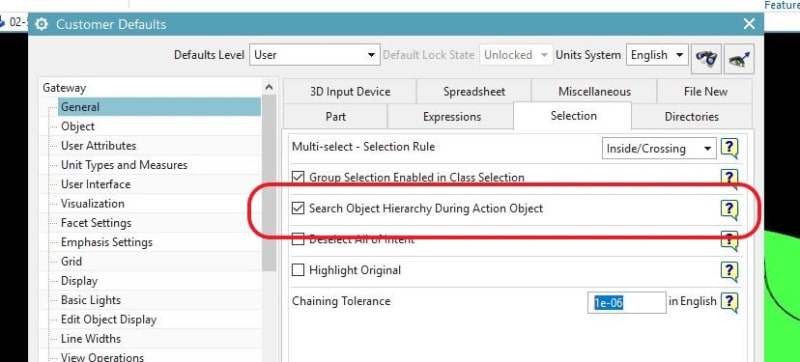Open the Defaults Level dropdown
Screen dimensions: 800x362
314,55
